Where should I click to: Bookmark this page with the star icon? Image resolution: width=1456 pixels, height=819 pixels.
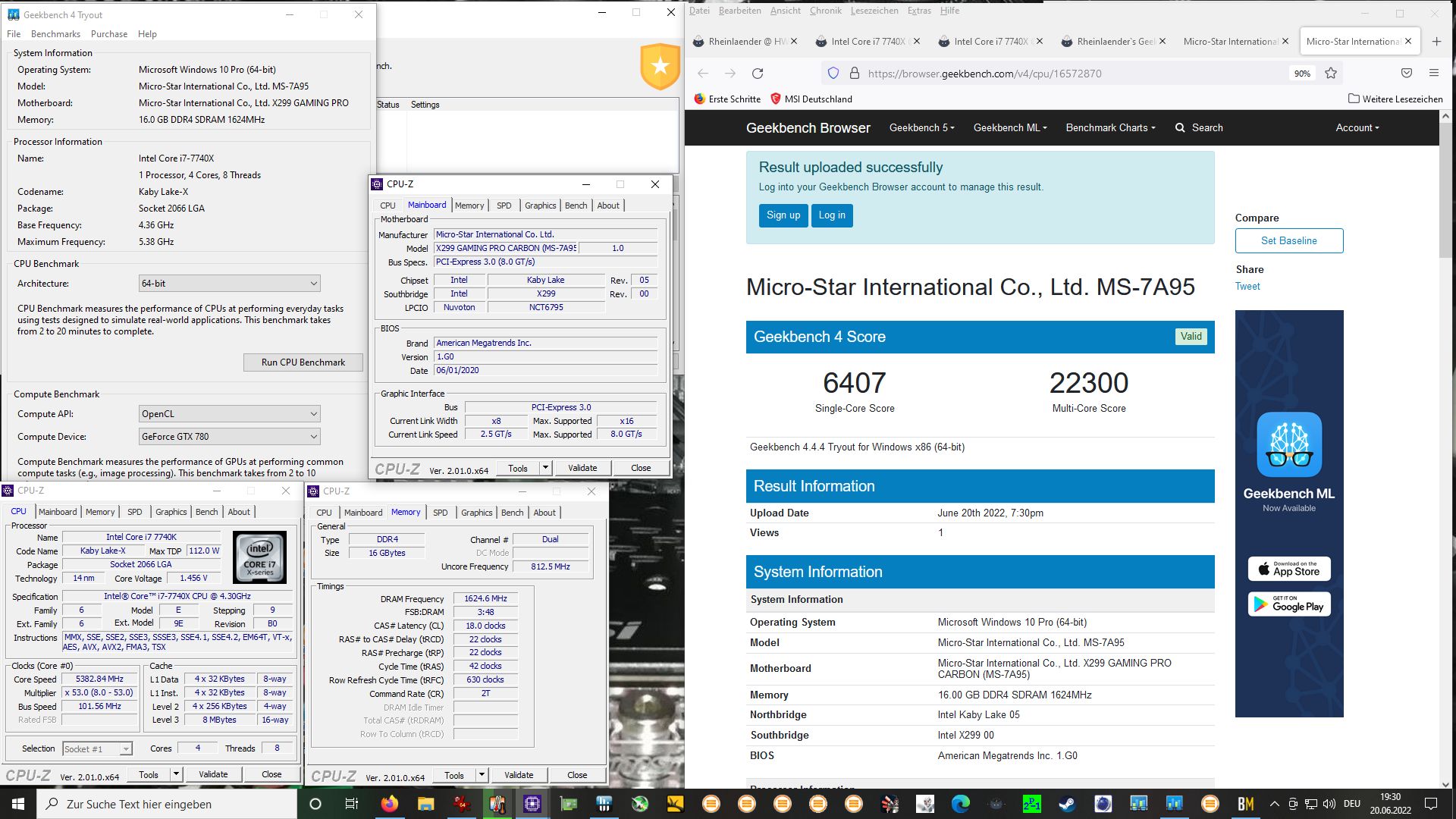(x=1331, y=74)
